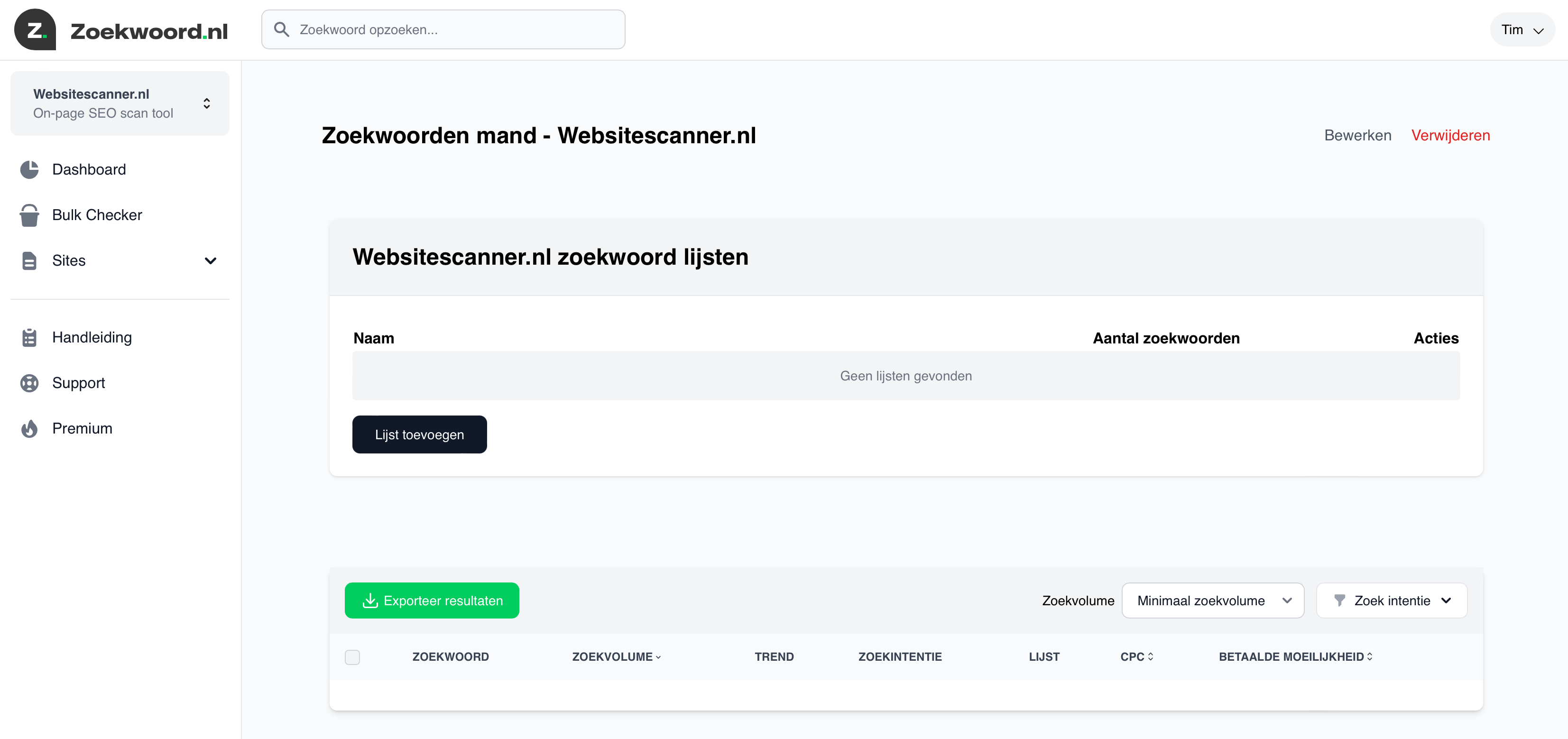Expand the Sites menu chevron
Image resolution: width=1568 pixels, height=739 pixels.
coord(211,260)
